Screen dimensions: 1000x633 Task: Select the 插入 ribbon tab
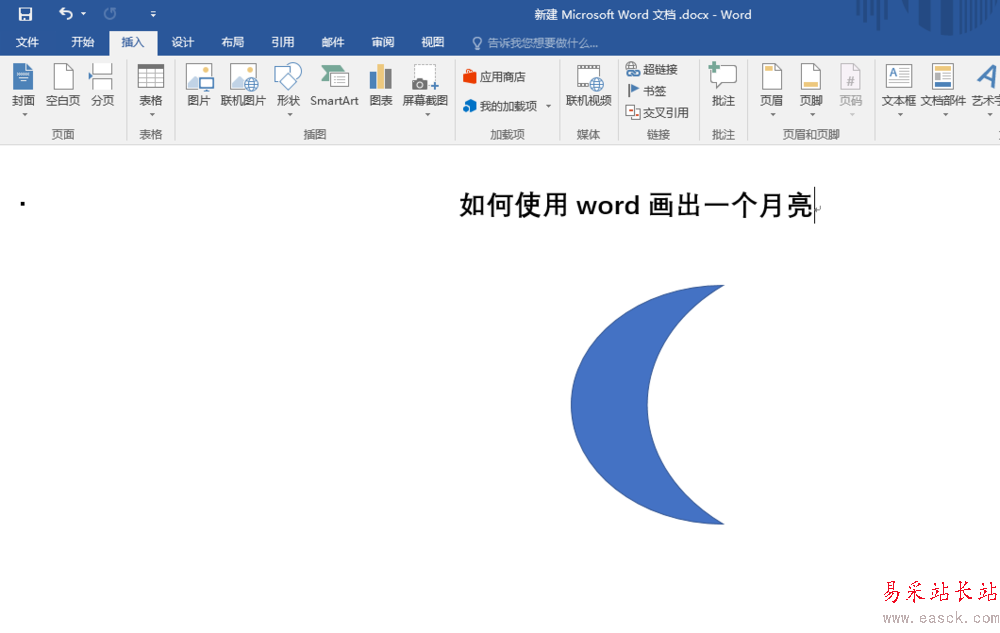[x=133, y=43]
